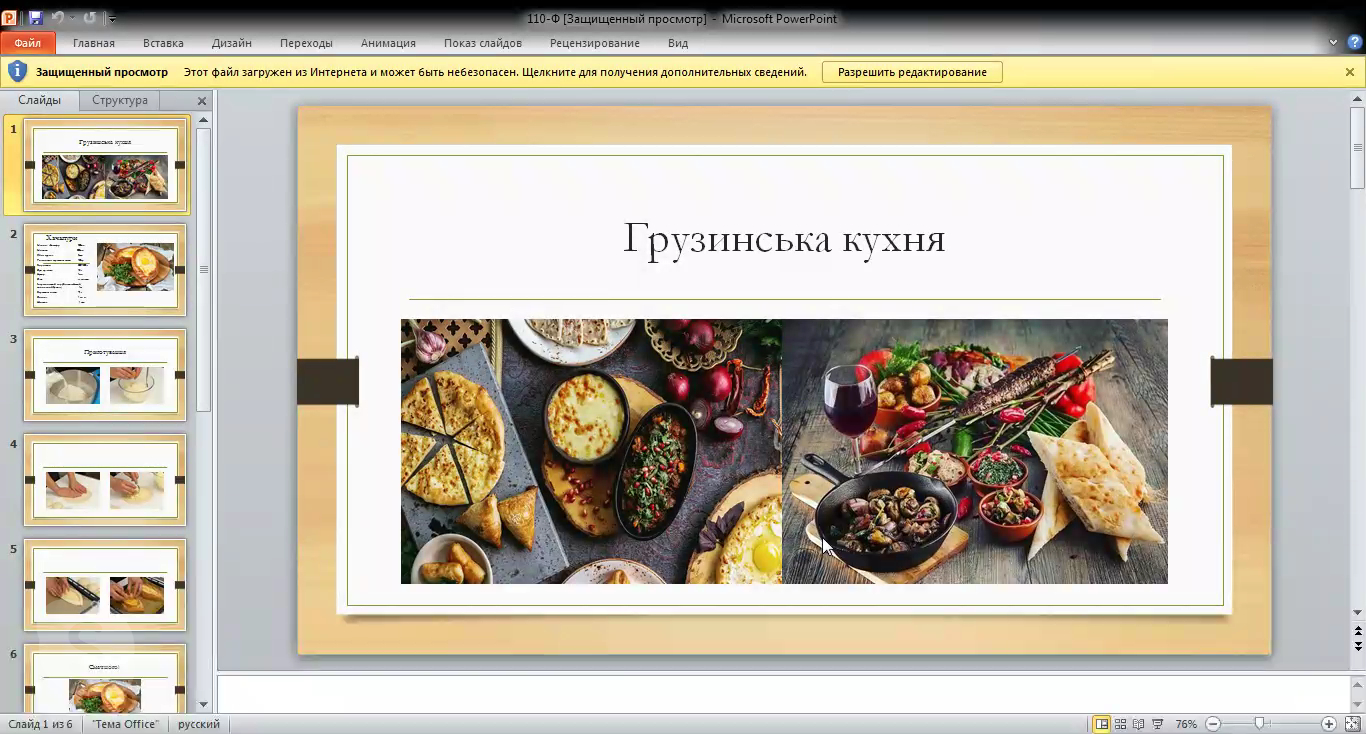Click the Save icon in quick access toolbar
The height and width of the screenshot is (734, 1366).
click(x=36, y=18)
